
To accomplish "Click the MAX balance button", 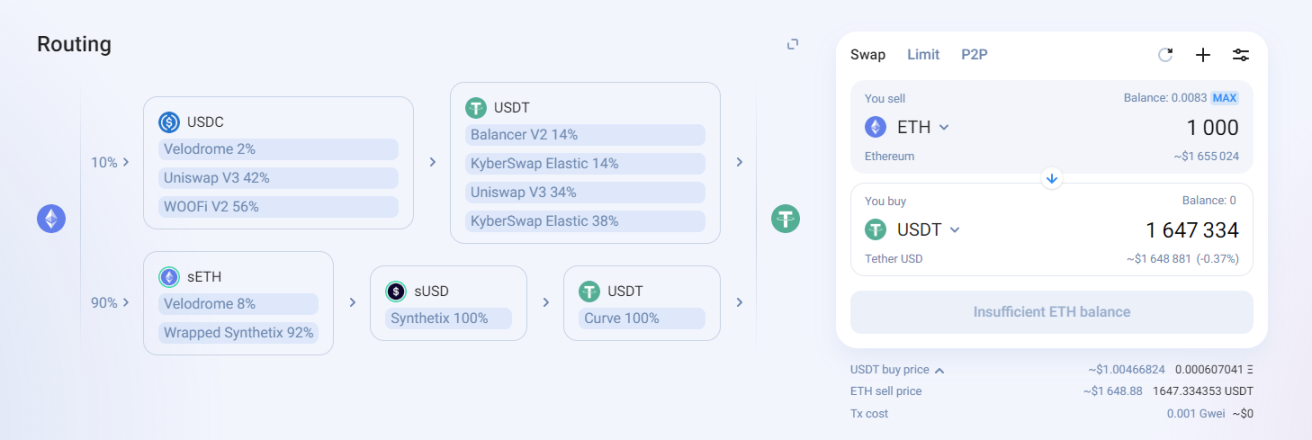I will (1224, 98).
